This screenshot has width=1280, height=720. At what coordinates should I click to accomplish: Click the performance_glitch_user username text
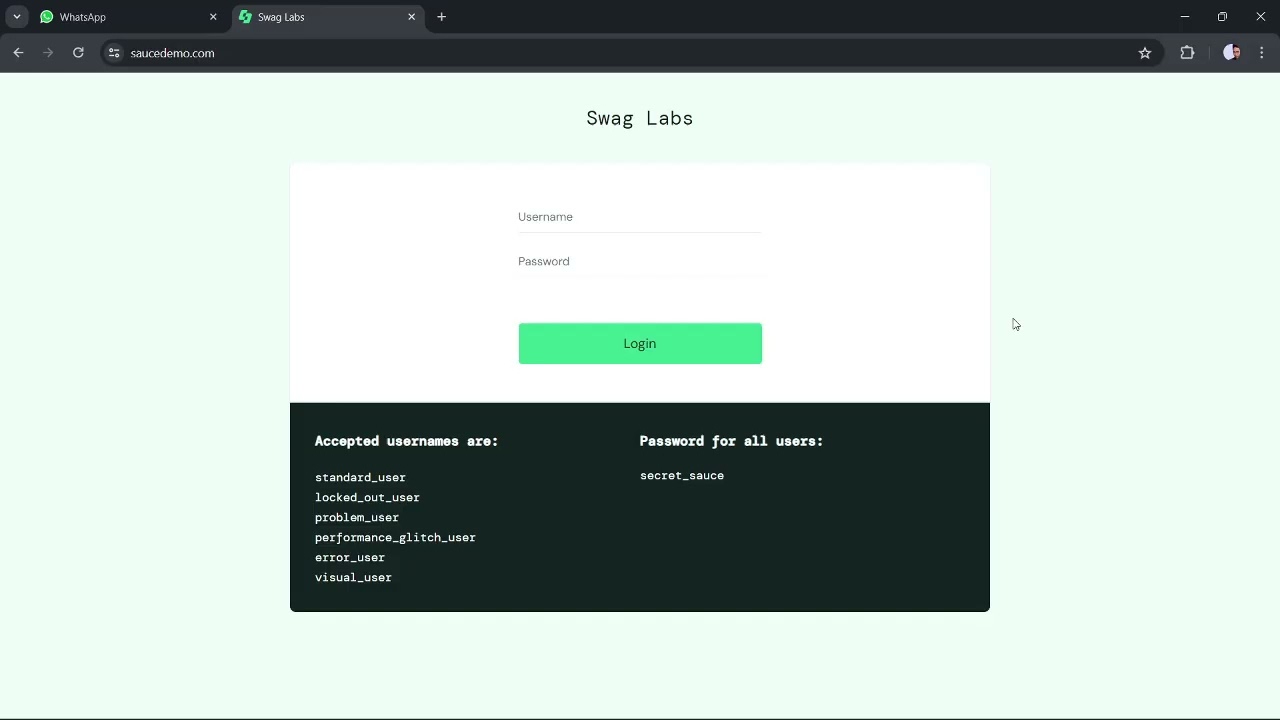395,538
